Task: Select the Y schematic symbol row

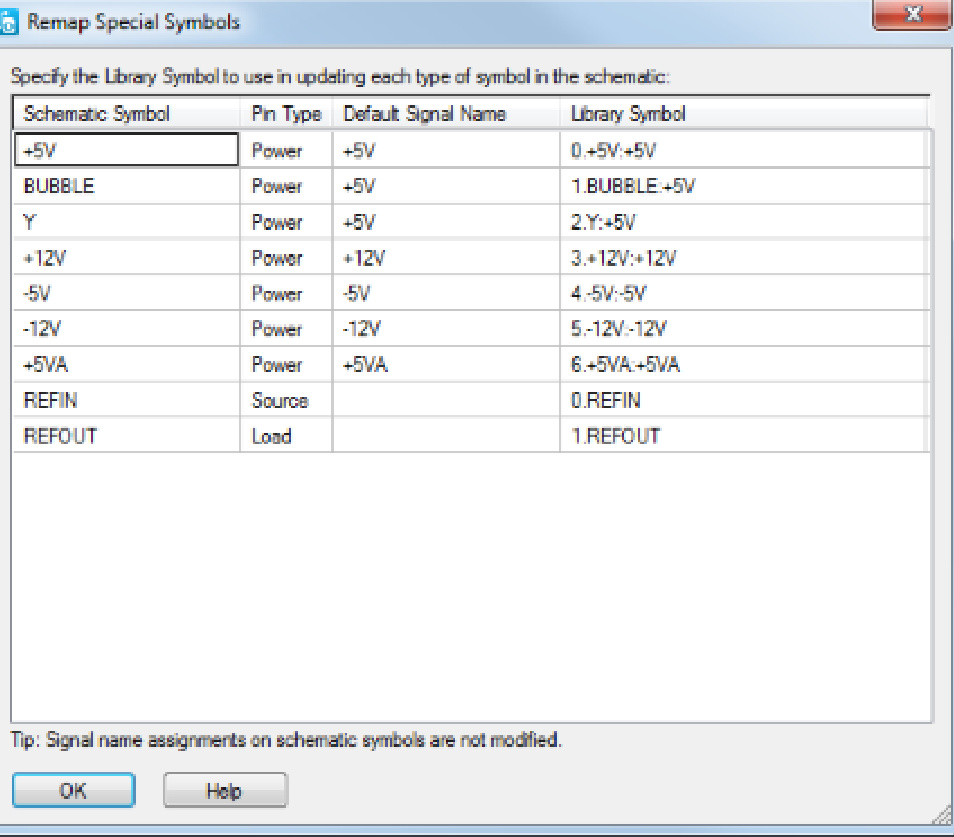Action: (x=125, y=222)
